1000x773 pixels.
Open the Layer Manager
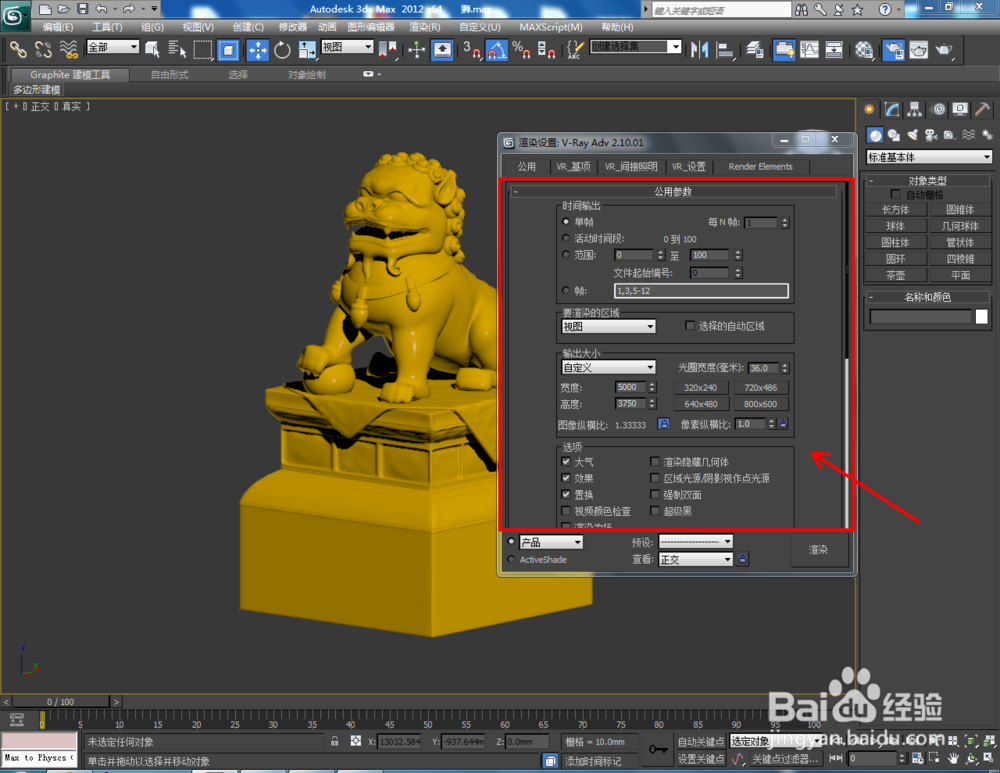pos(755,50)
